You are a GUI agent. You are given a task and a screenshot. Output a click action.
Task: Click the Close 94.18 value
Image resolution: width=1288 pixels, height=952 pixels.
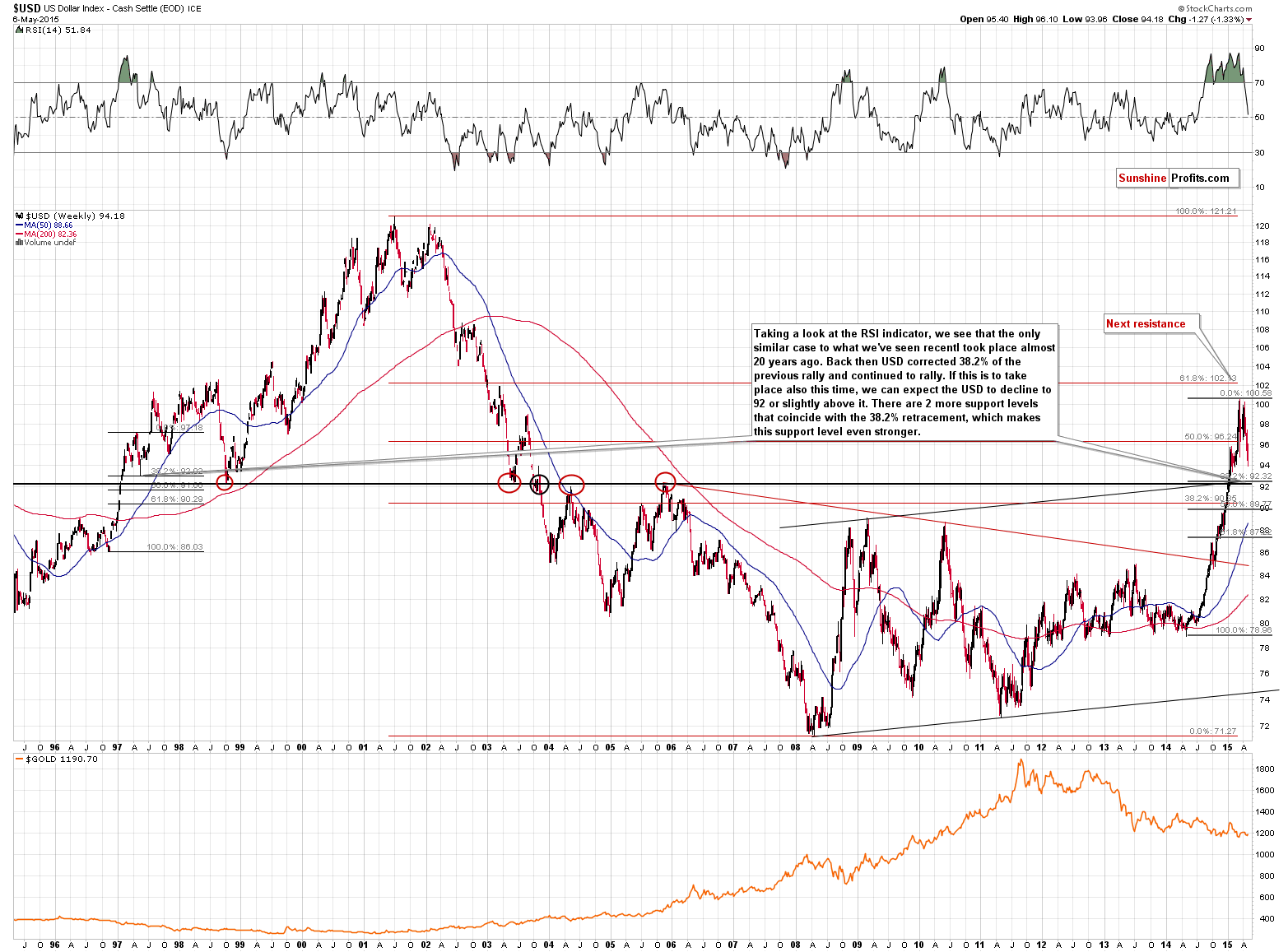point(1137,19)
